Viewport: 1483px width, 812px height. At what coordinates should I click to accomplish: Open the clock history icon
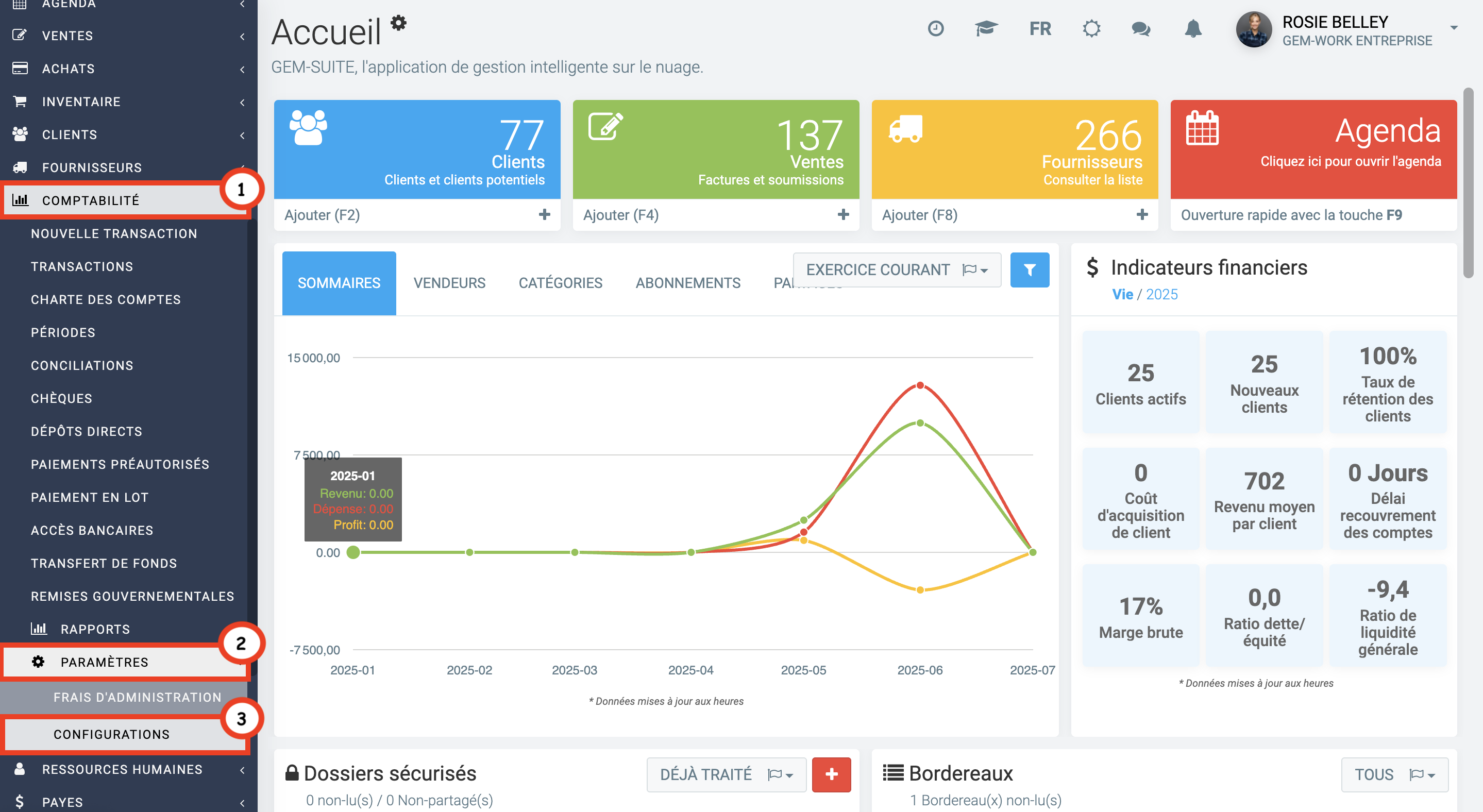point(936,29)
